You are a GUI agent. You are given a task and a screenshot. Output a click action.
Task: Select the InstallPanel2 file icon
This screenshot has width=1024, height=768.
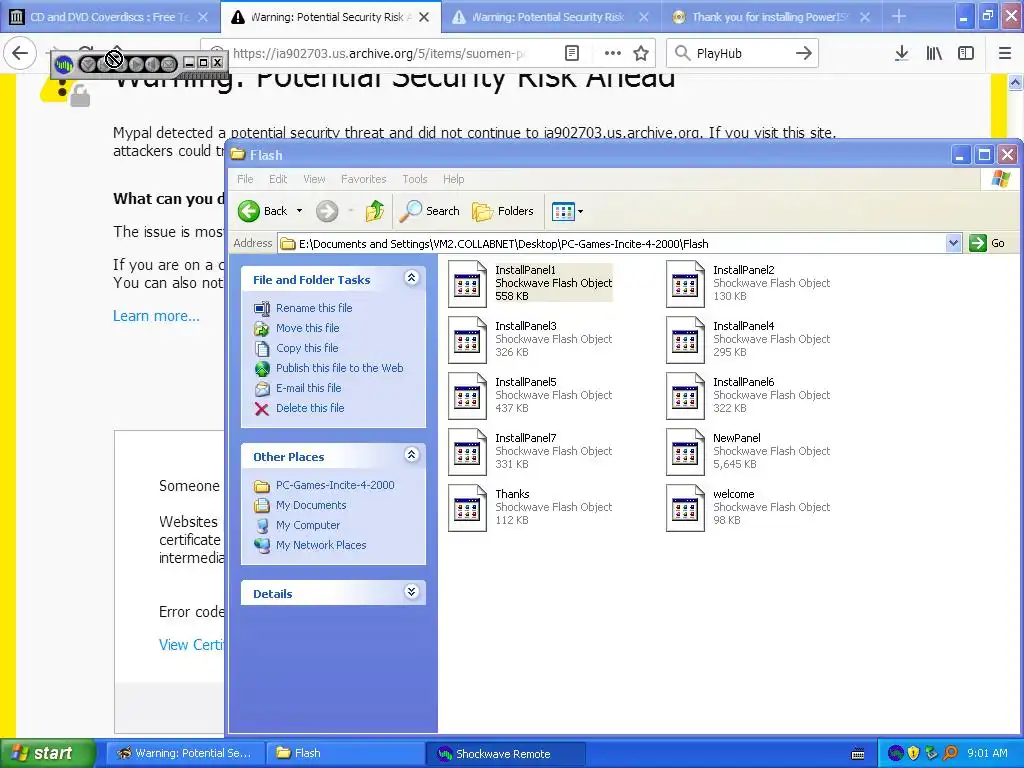(686, 284)
